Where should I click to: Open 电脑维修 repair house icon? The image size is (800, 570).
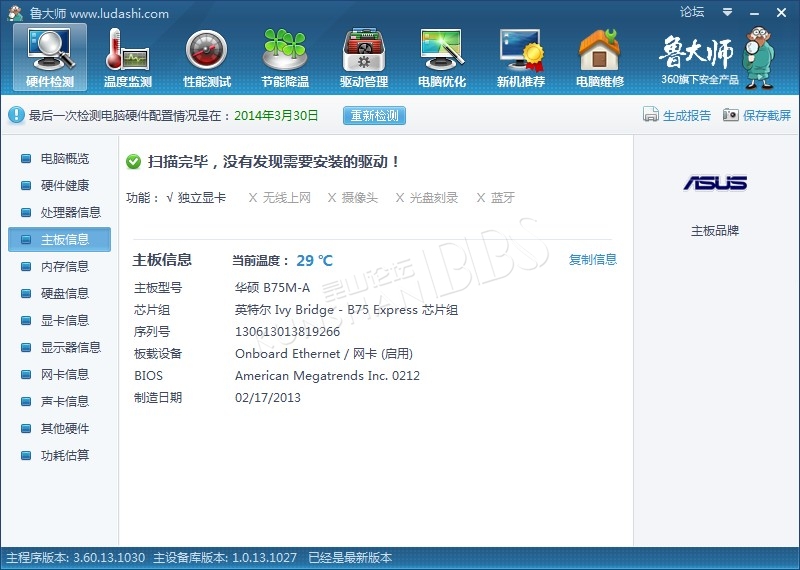[x=600, y=57]
